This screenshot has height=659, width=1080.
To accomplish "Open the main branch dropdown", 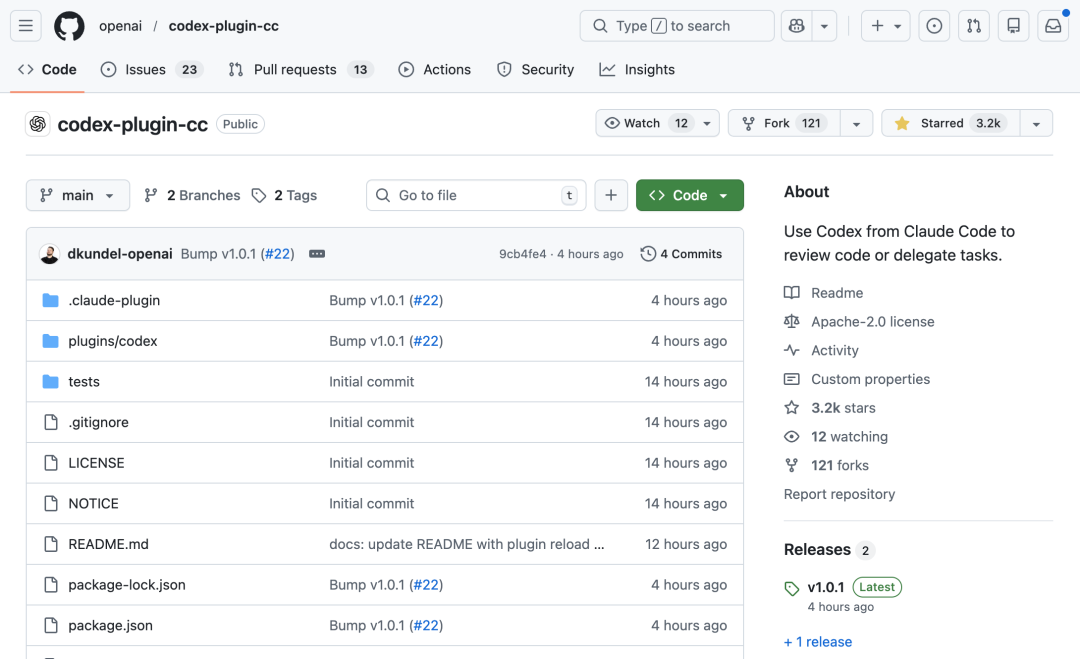I will point(78,195).
